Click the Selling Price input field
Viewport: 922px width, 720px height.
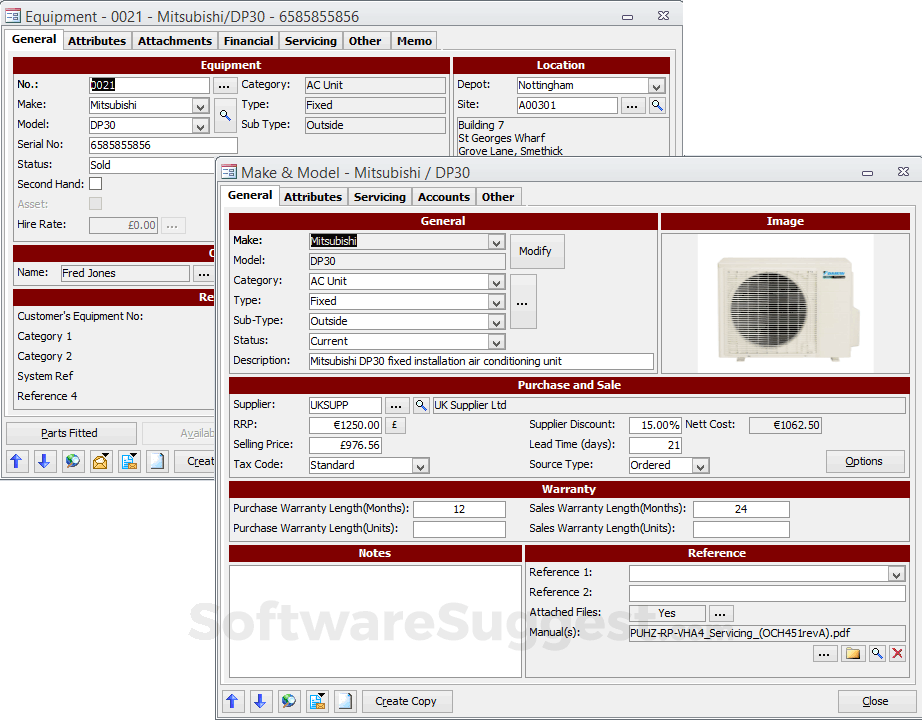click(x=345, y=445)
